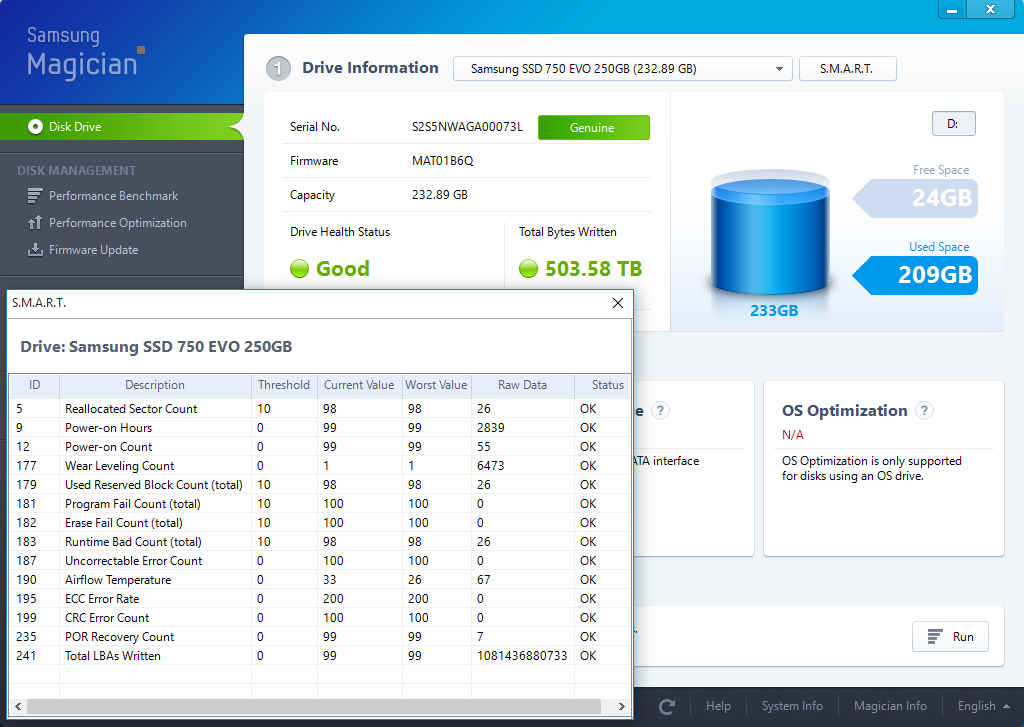Open the Help link in the footer
Screen dimensions: 1024x727
pyautogui.click(x=718, y=706)
